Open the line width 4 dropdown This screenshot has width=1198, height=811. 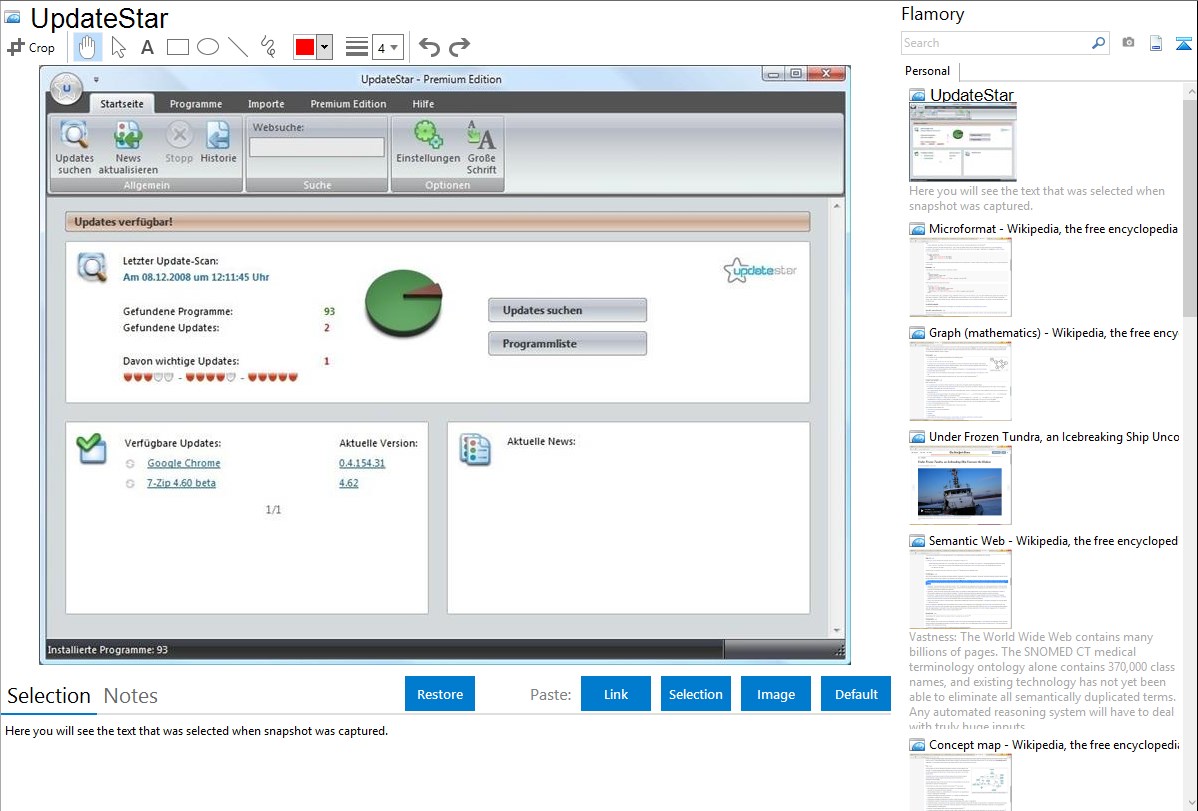(x=388, y=47)
